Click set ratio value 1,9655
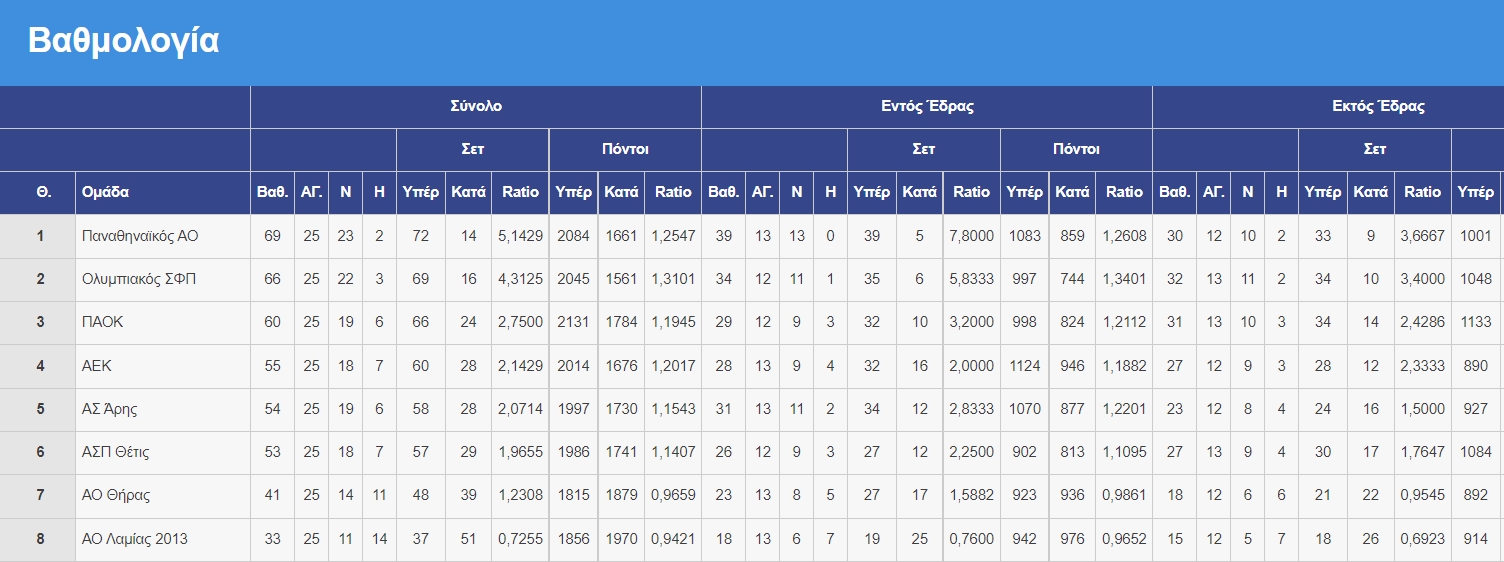This screenshot has width=1504, height=562. (520, 452)
